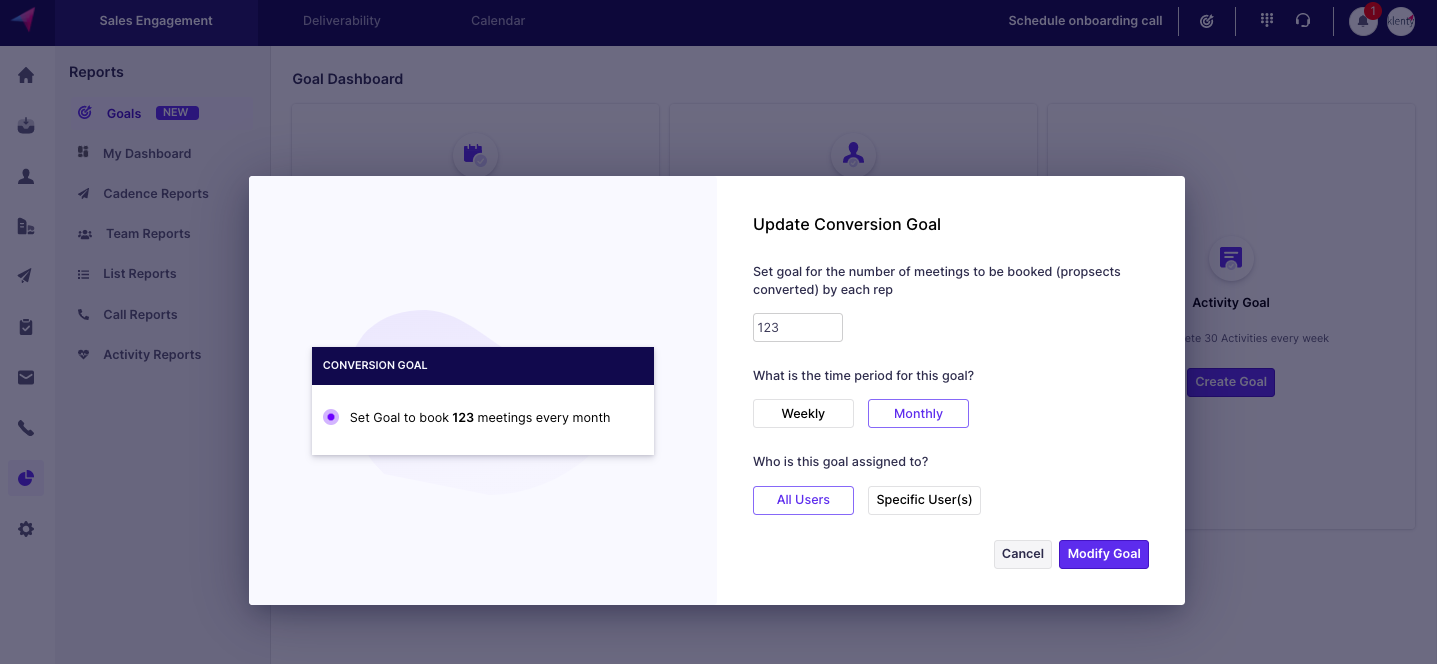Screen dimensions: 1437x664
Task: Select the conversion goal radio button
Action: 331,417
